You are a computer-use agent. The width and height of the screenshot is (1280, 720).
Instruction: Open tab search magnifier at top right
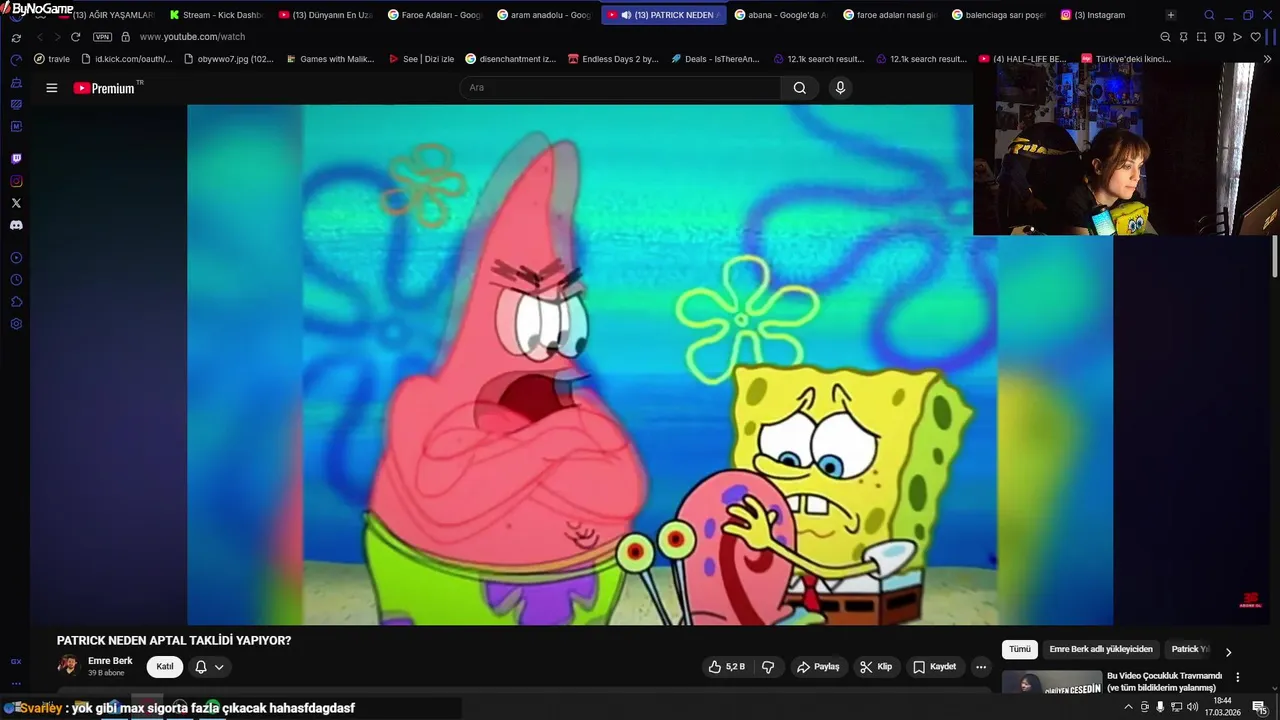(x=1209, y=15)
